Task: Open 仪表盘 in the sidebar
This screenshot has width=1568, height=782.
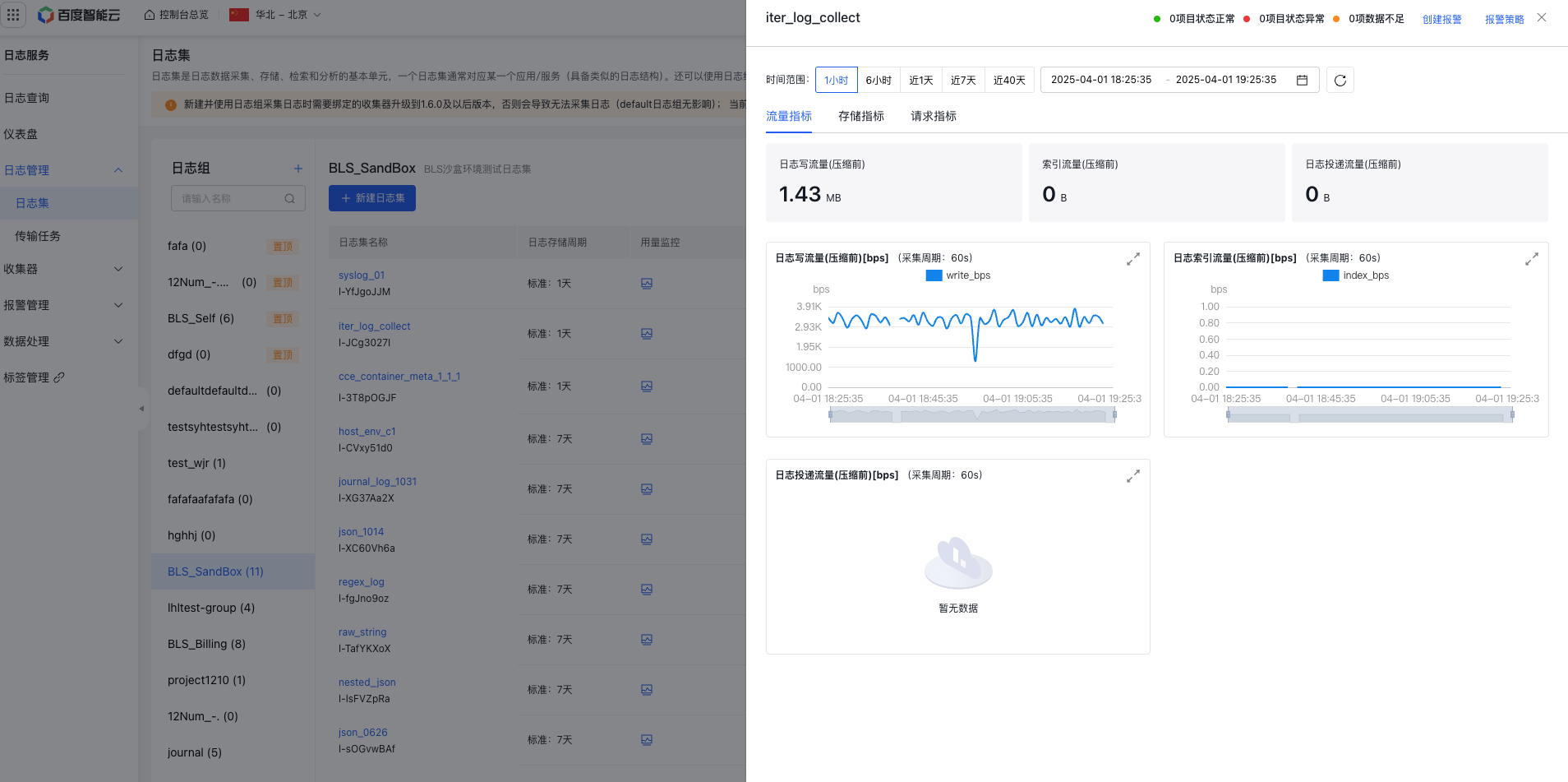Action: click(x=21, y=134)
